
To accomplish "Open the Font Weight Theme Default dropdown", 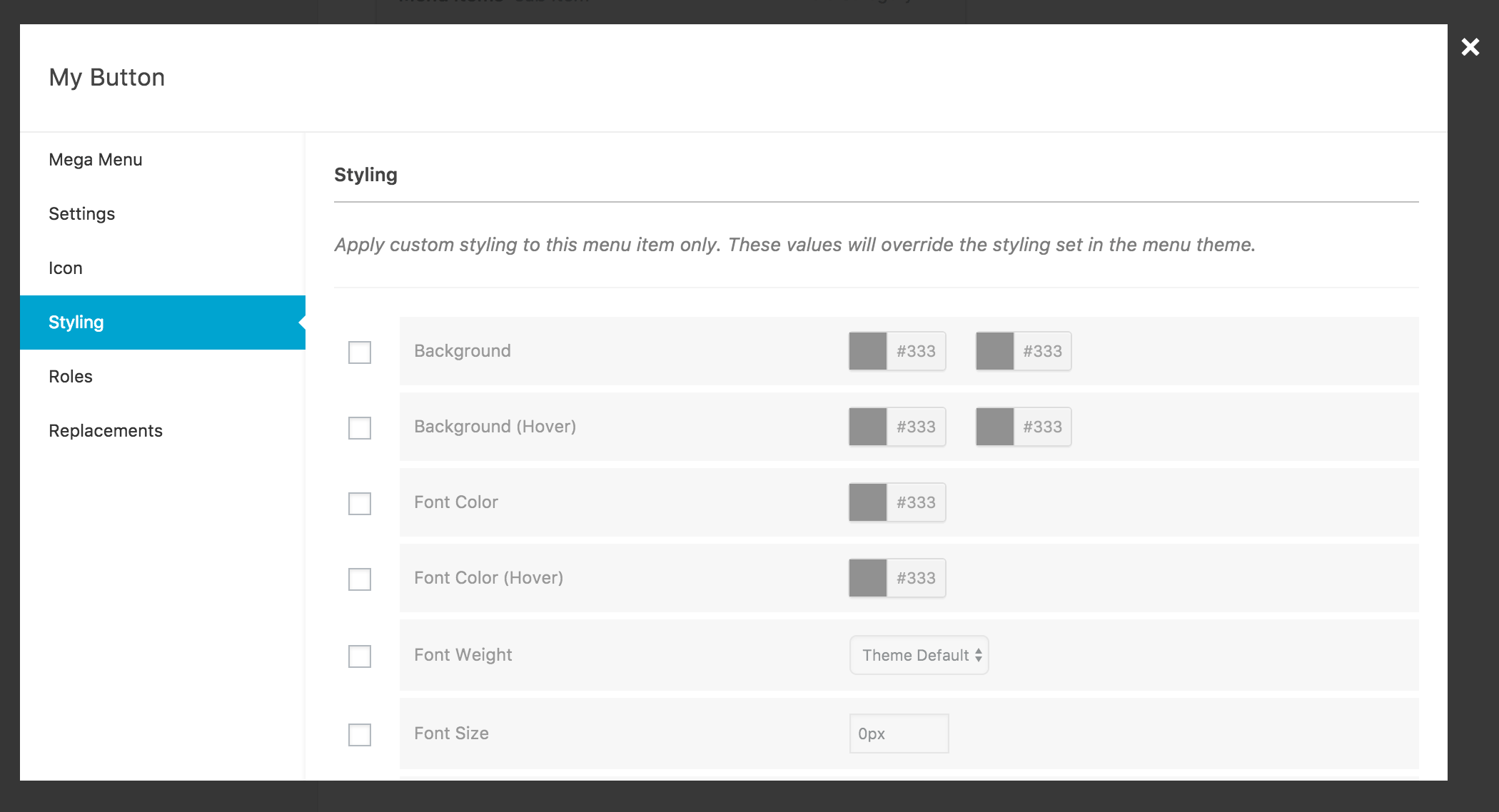I will pyautogui.click(x=919, y=654).
